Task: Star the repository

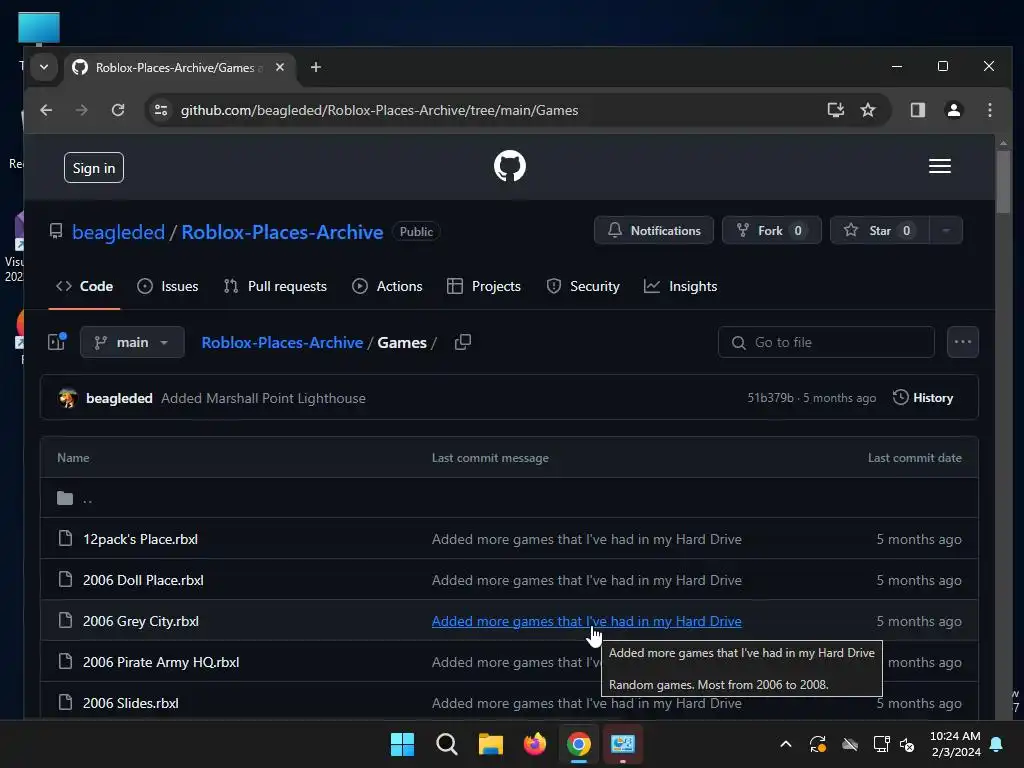Action: tap(879, 231)
